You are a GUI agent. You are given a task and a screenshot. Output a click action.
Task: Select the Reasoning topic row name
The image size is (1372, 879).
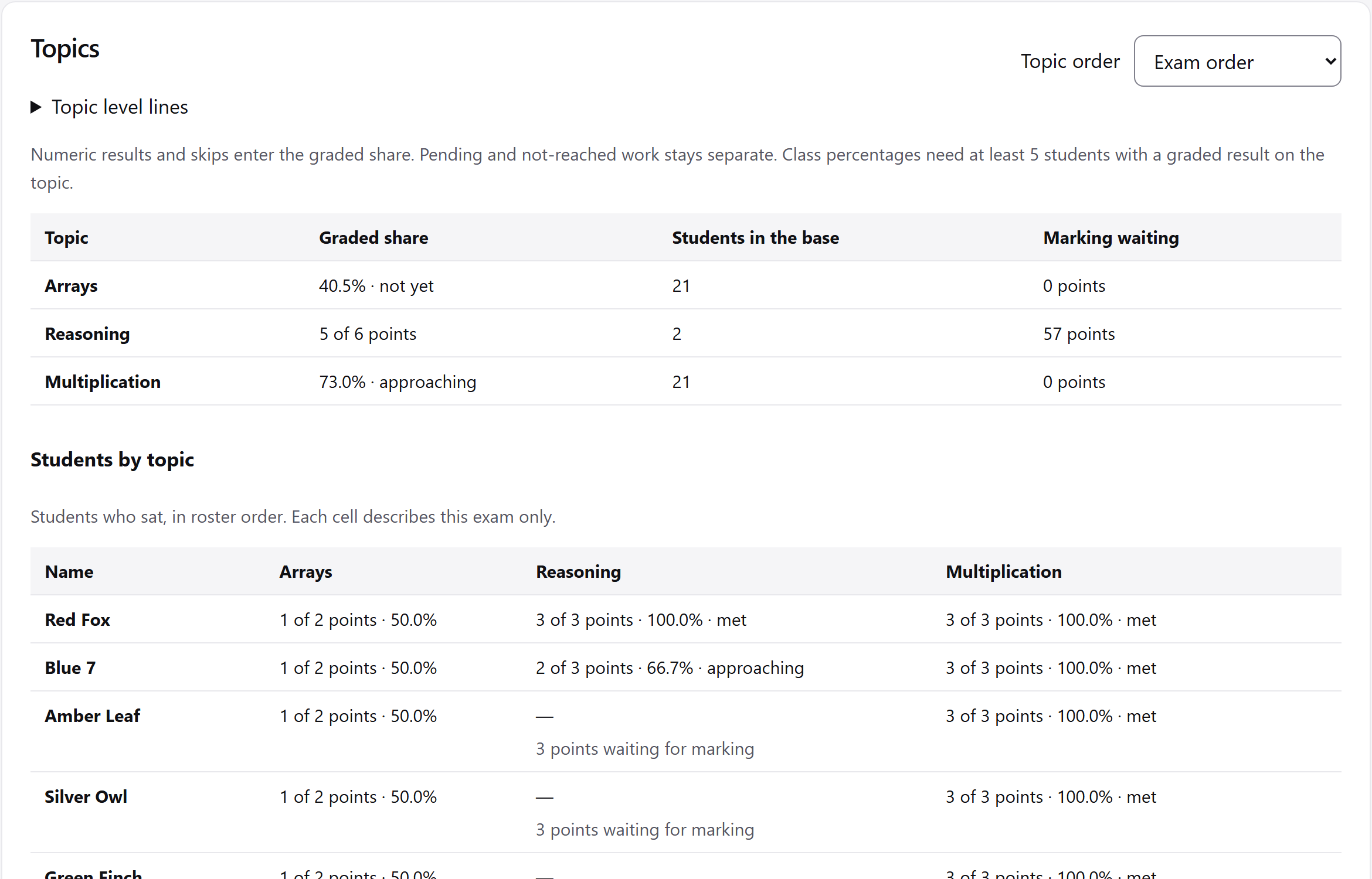[x=87, y=334]
